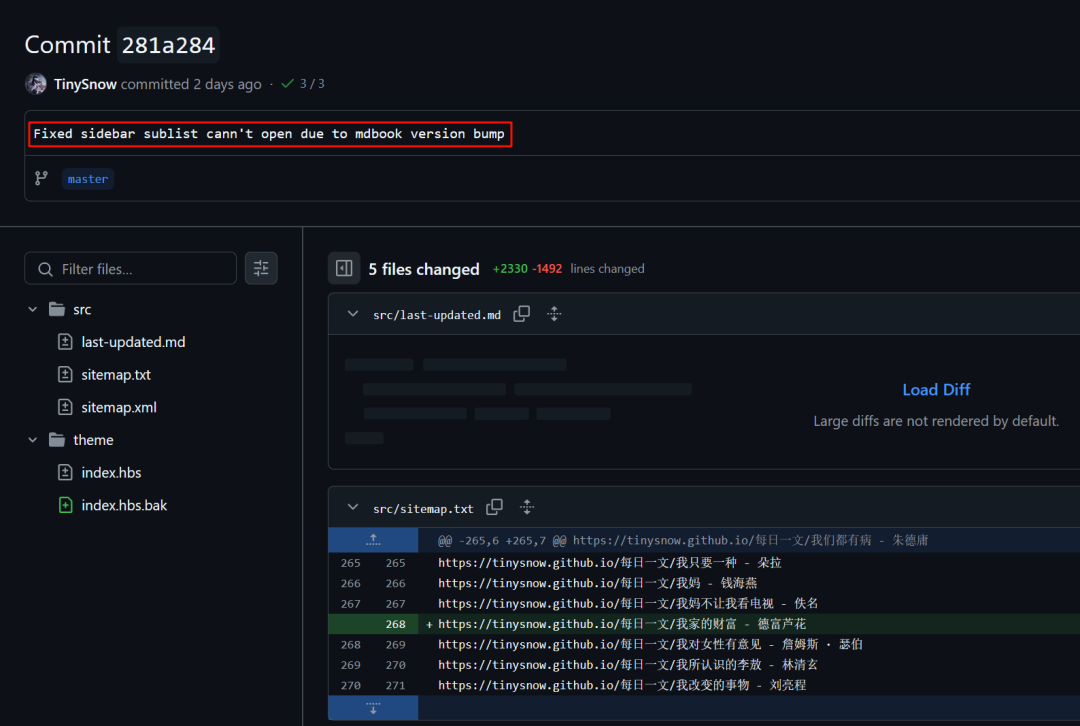Select sitemap.xml in the file tree
The image size is (1080, 726).
point(118,407)
